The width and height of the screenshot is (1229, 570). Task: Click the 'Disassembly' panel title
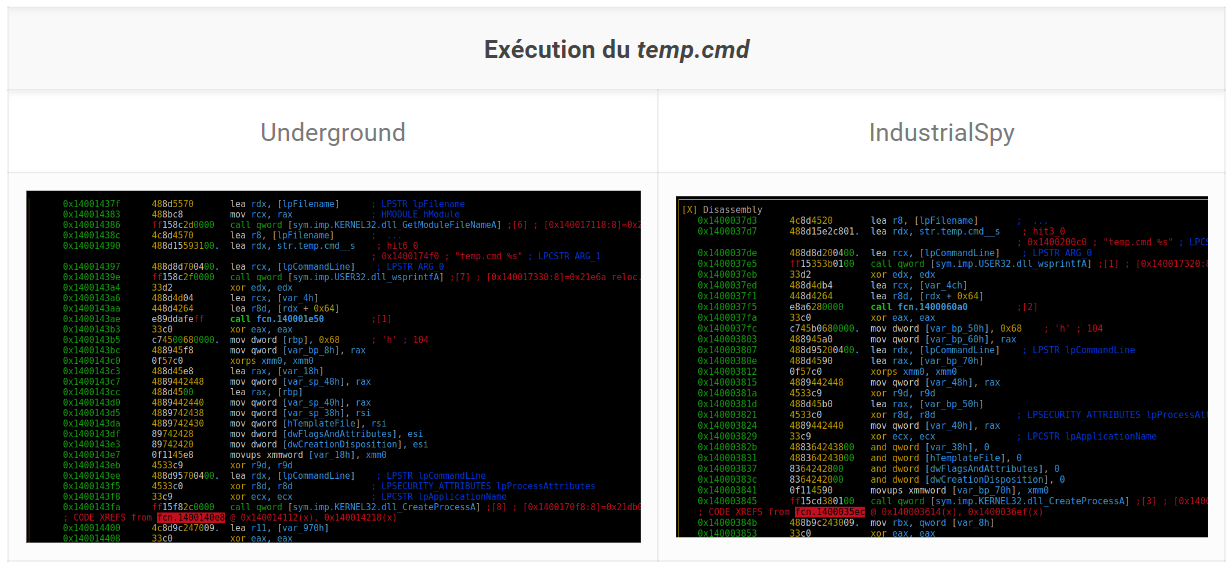pos(732,210)
